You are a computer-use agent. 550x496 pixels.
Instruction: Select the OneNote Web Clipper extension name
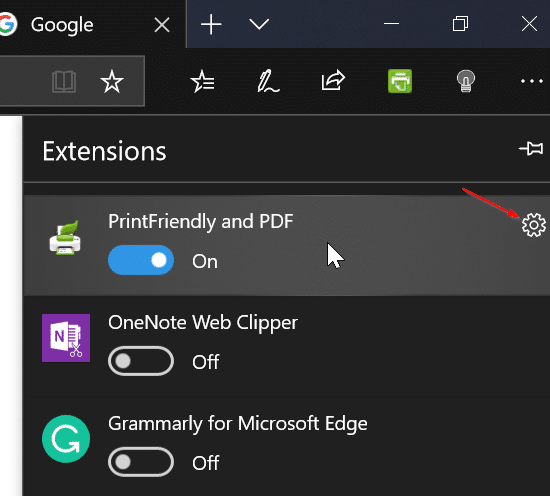[x=203, y=322]
